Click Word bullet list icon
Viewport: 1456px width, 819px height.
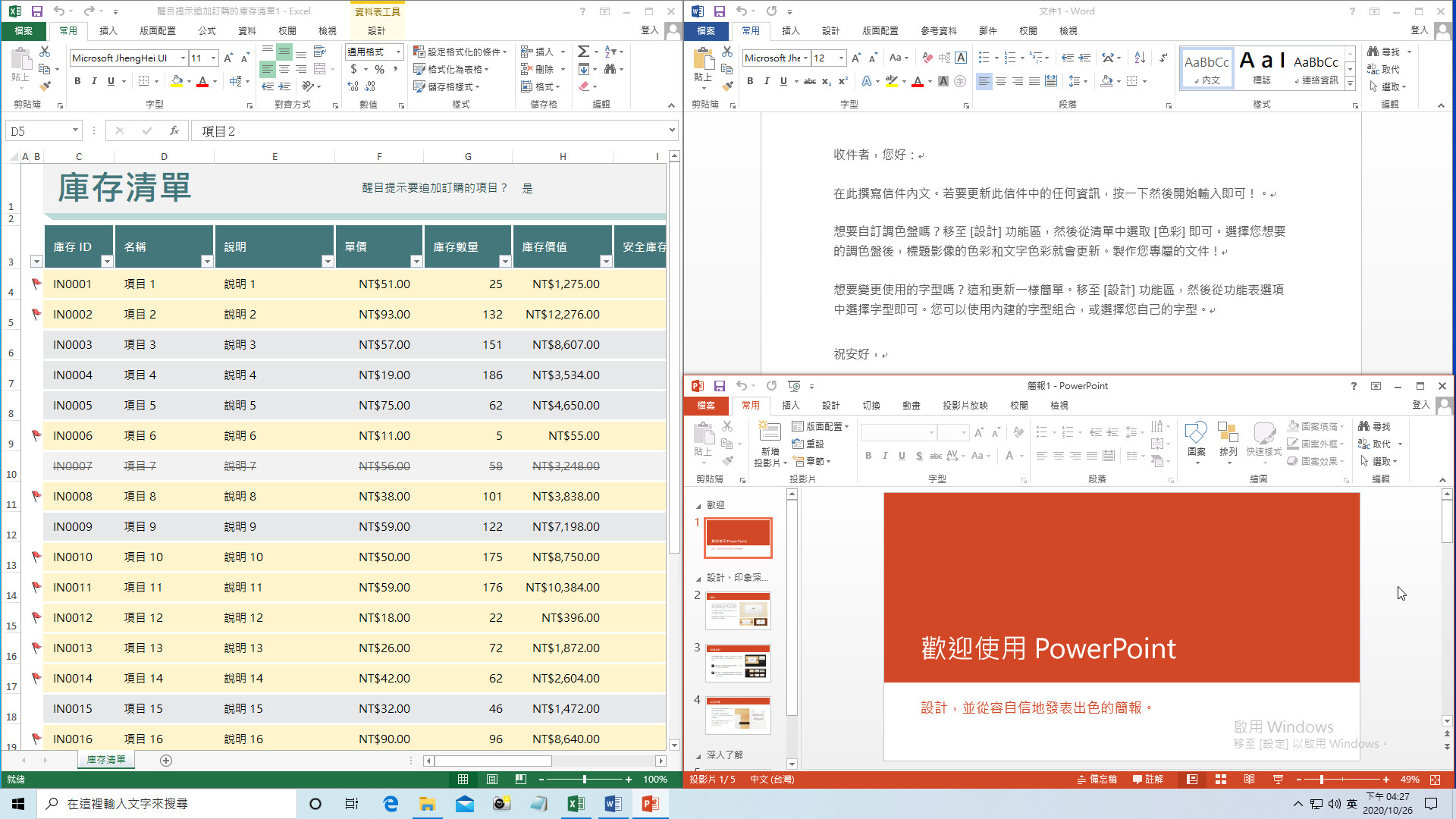(x=984, y=58)
